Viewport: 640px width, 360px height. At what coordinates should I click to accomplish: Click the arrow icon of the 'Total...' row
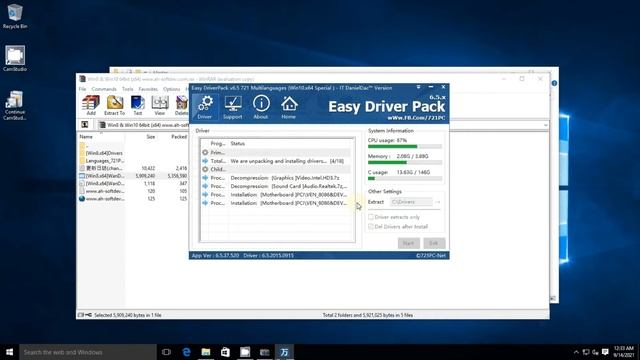point(205,161)
